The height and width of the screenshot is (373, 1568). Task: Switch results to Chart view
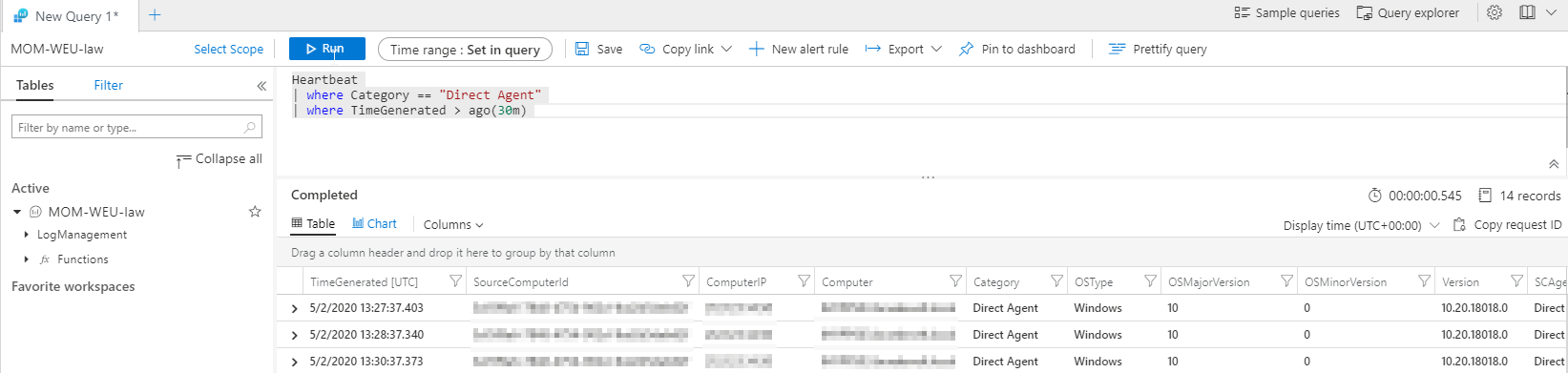pos(374,224)
